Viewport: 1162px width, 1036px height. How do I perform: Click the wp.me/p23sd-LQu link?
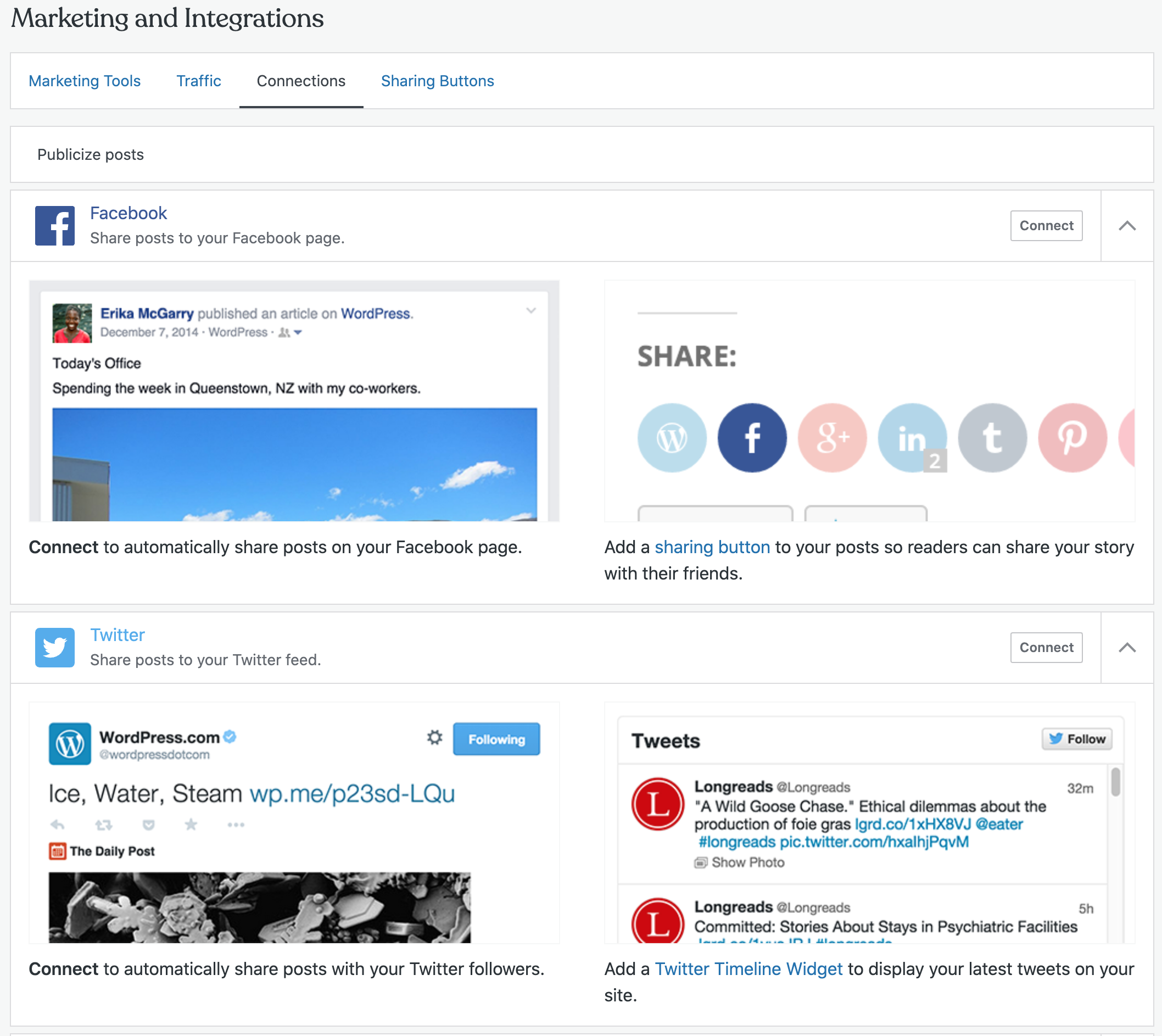[353, 794]
